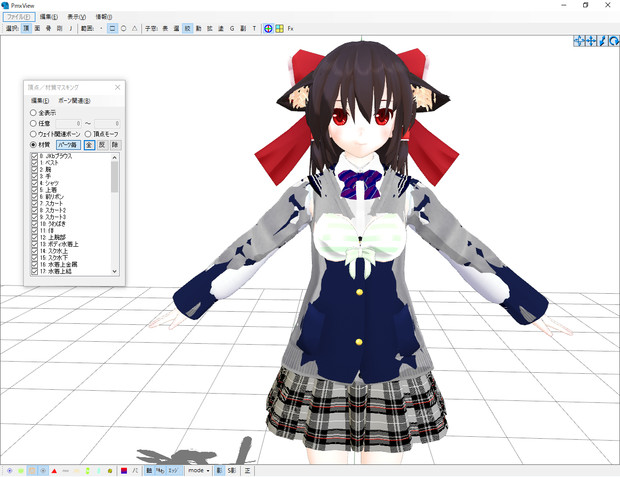620x477 pixels.
Task: Close the 頂点/材質マスキング dialog
Action: [x=117, y=87]
